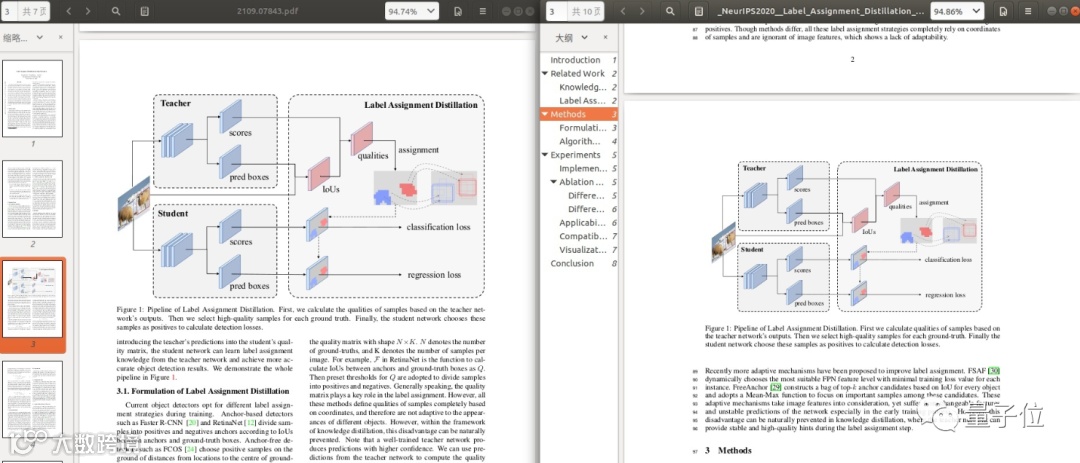The height and width of the screenshot is (463, 1080).
Task: Jump to Algorith... outline entry
Action: click(x=579, y=141)
